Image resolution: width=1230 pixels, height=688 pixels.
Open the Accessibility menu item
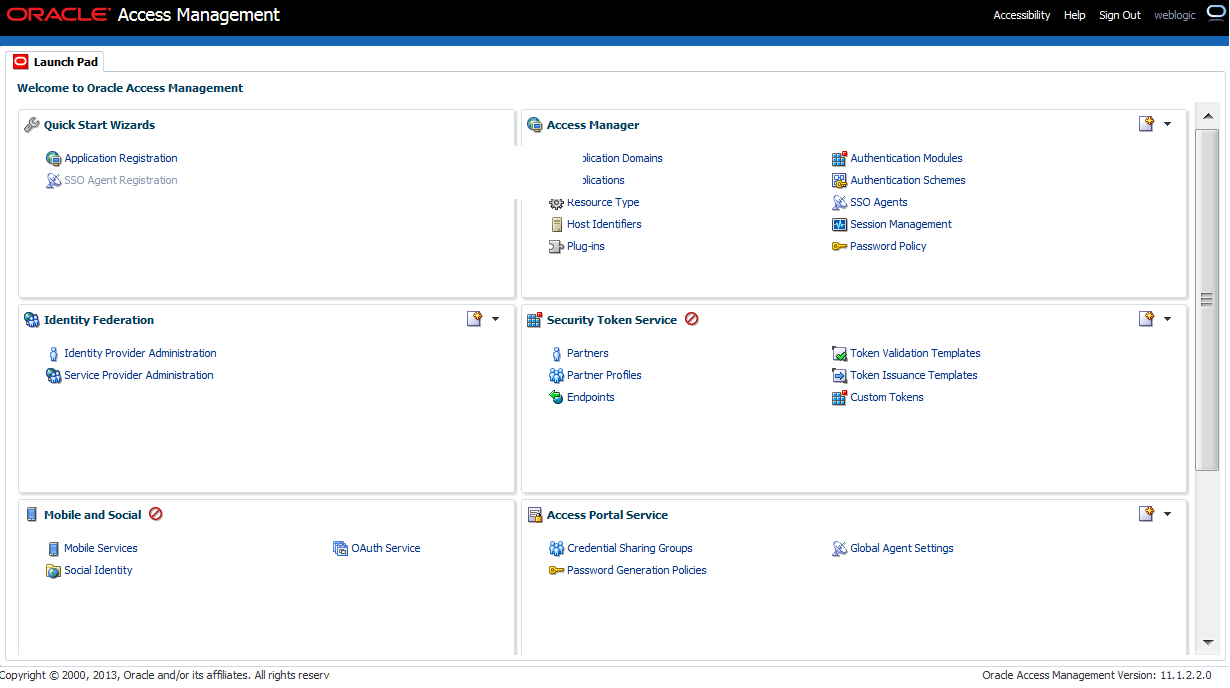pyautogui.click(x=1022, y=15)
